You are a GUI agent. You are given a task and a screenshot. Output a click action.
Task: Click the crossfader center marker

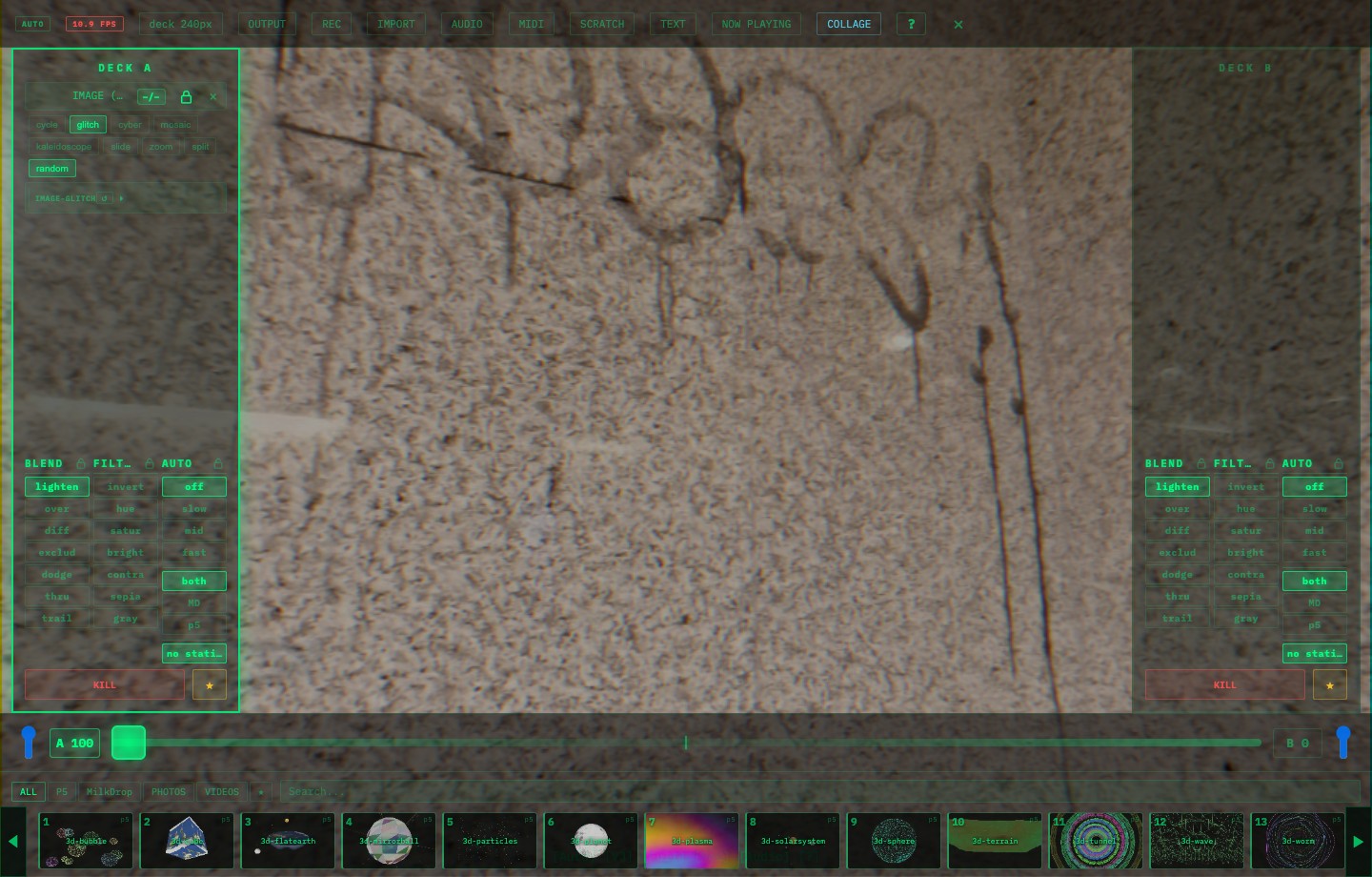pos(686,742)
